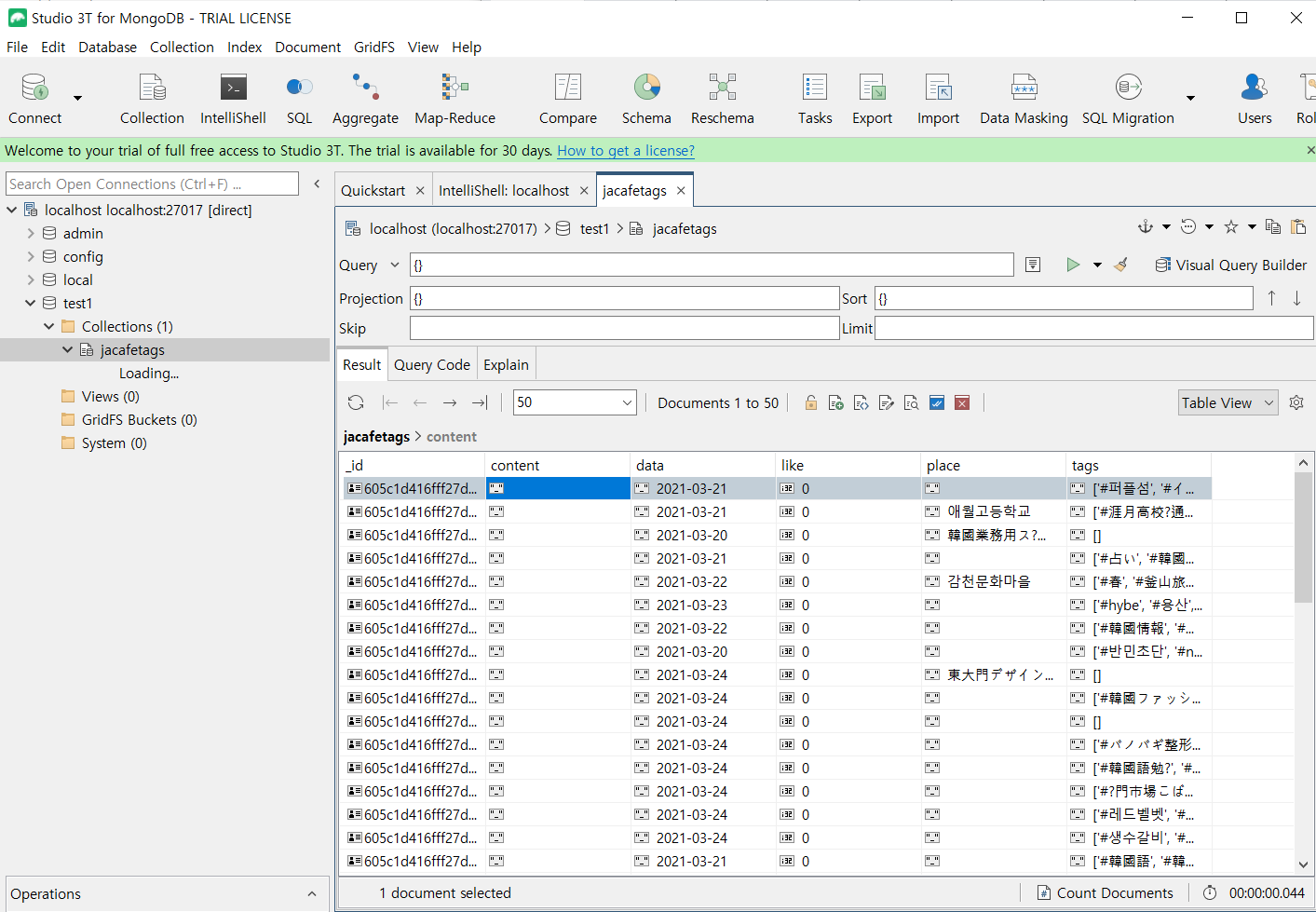The width and height of the screenshot is (1316, 912).
Task: Open the Connect manager
Action: point(35,99)
